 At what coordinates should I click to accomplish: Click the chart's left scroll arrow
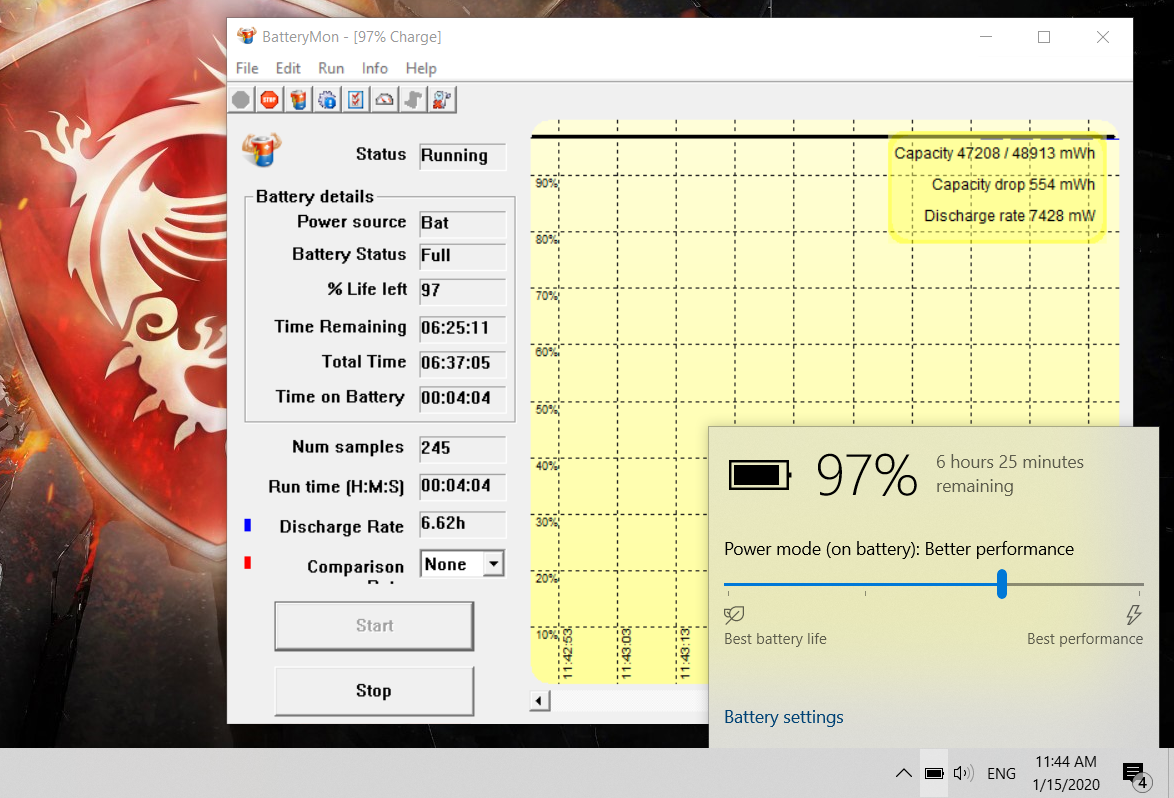tap(540, 701)
